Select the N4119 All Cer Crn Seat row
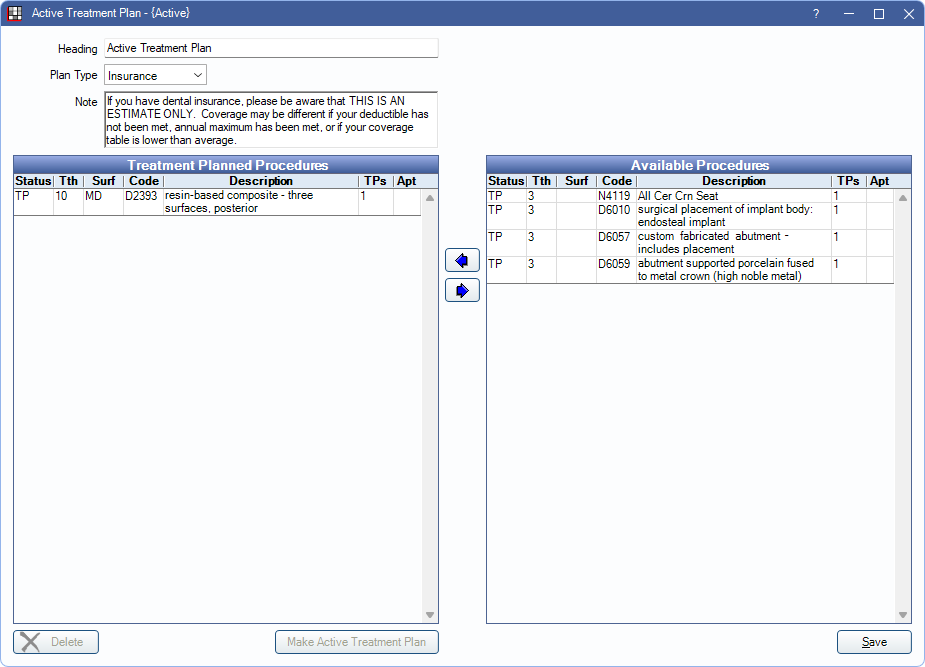 coord(690,196)
